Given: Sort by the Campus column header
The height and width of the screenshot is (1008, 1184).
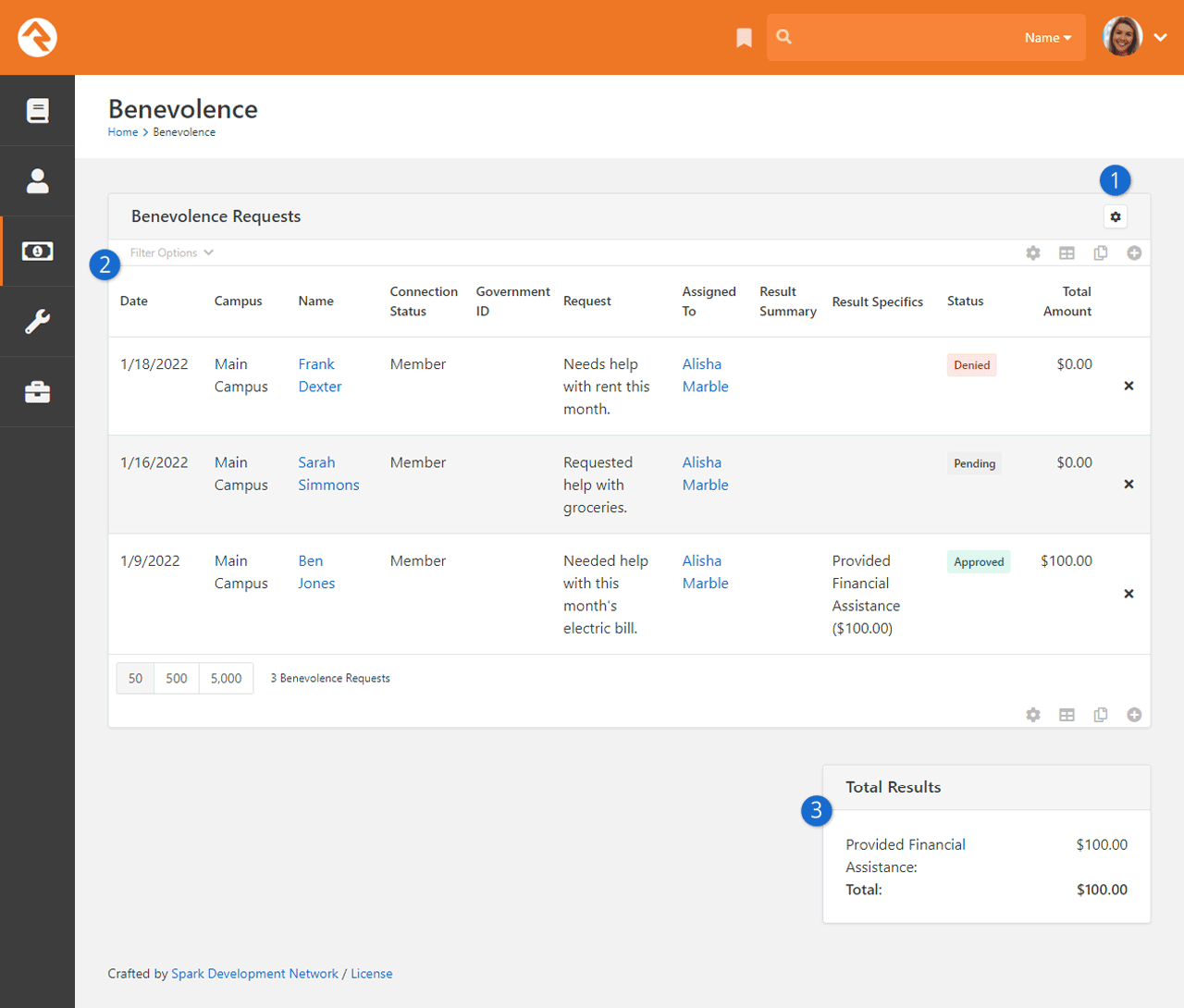Looking at the screenshot, I should coord(239,301).
